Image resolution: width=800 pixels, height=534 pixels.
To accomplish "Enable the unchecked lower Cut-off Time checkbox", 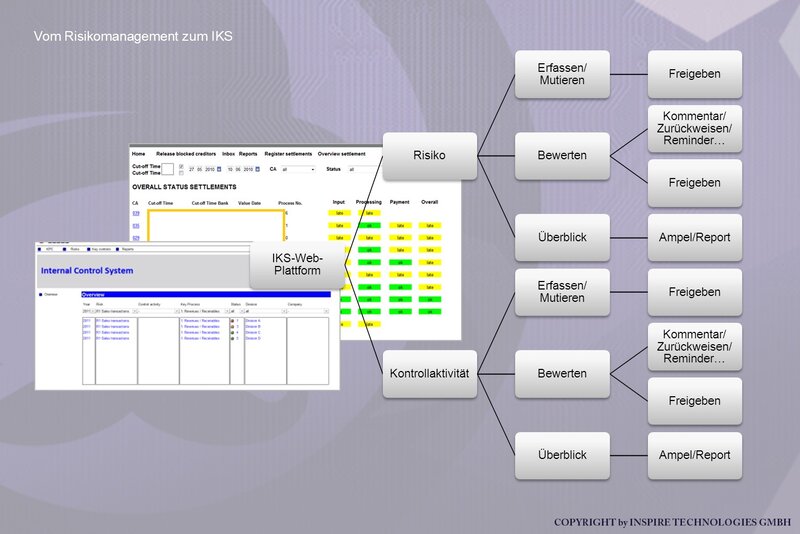I will tap(181, 173).
